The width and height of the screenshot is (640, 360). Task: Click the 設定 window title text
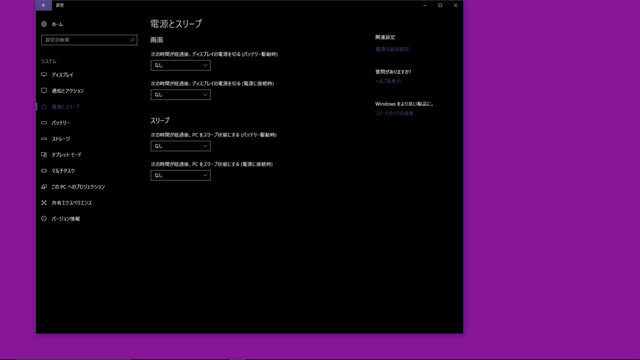(60, 5)
